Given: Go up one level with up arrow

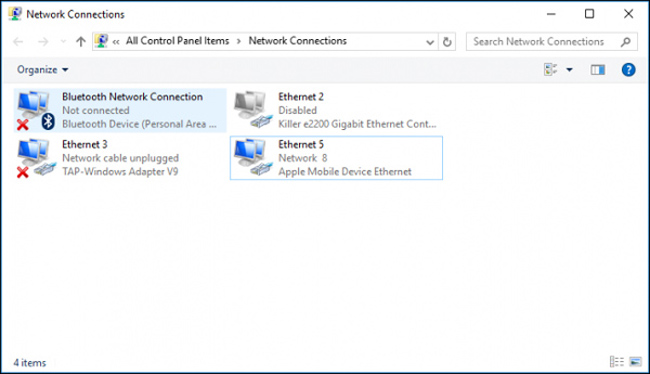Looking at the screenshot, I should [x=80, y=41].
